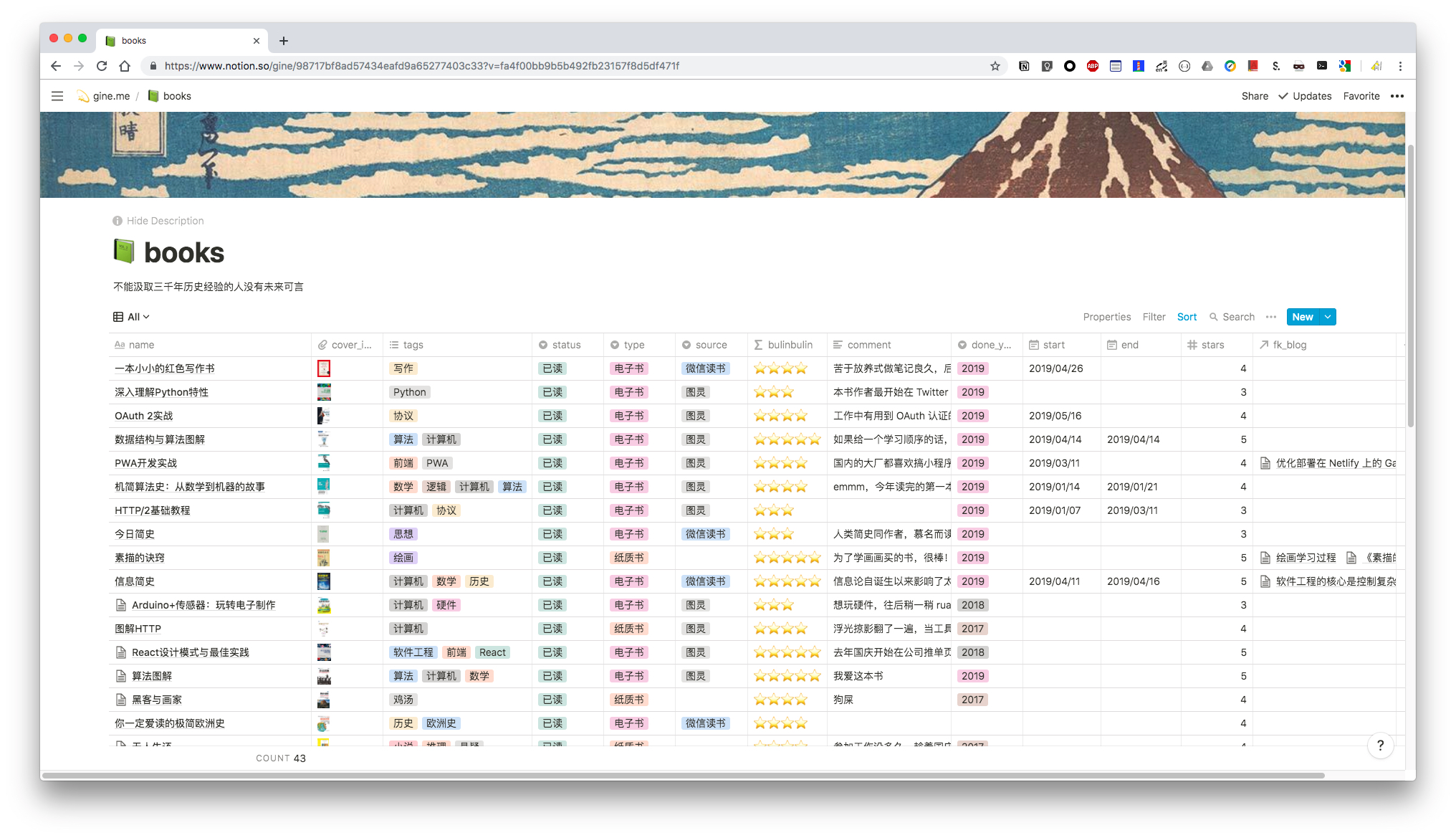Screen dimensions: 1456x838
Task: Click the 微信读书 source in 今日简史 row
Action: [x=706, y=534]
